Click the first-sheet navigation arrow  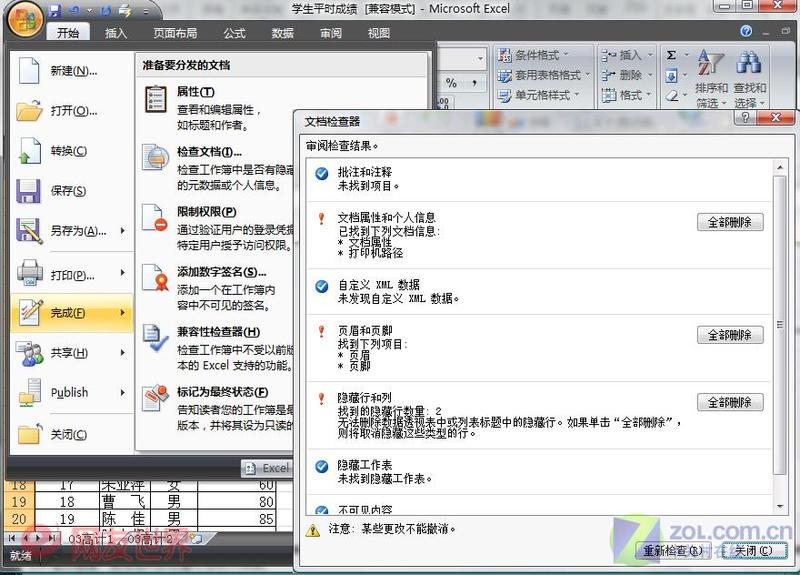coord(12,538)
